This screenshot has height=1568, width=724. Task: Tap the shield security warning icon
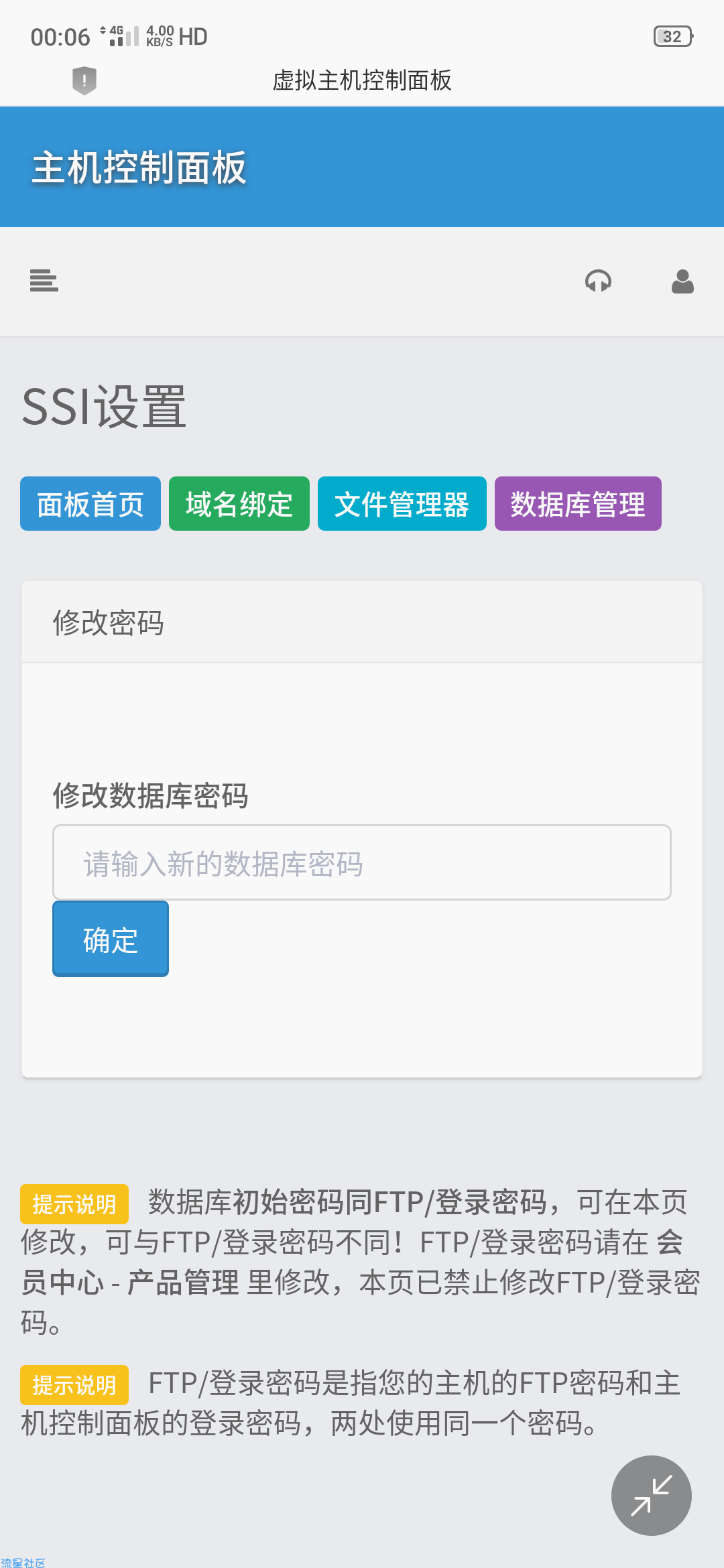coord(84,80)
